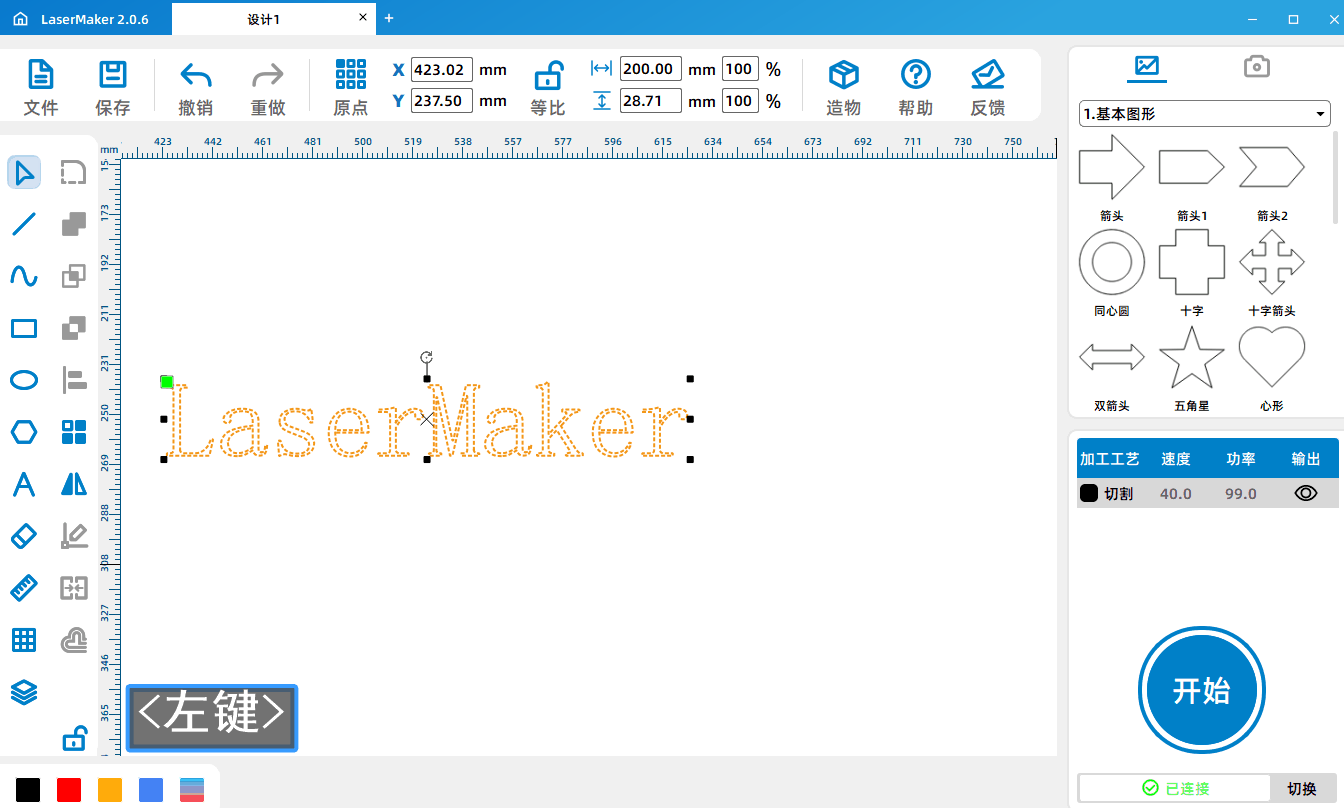This screenshot has width=1344, height=808.
Task: Select the rectangle drawing tool
Action: [x=24, y=328]
